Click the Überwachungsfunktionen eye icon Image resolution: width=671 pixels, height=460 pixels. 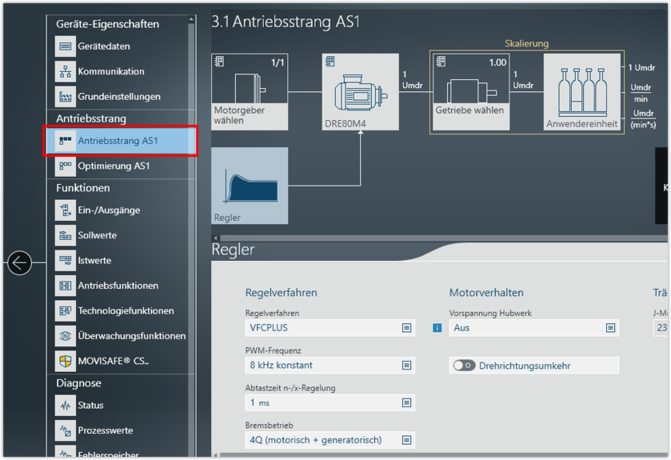(65, 336)
